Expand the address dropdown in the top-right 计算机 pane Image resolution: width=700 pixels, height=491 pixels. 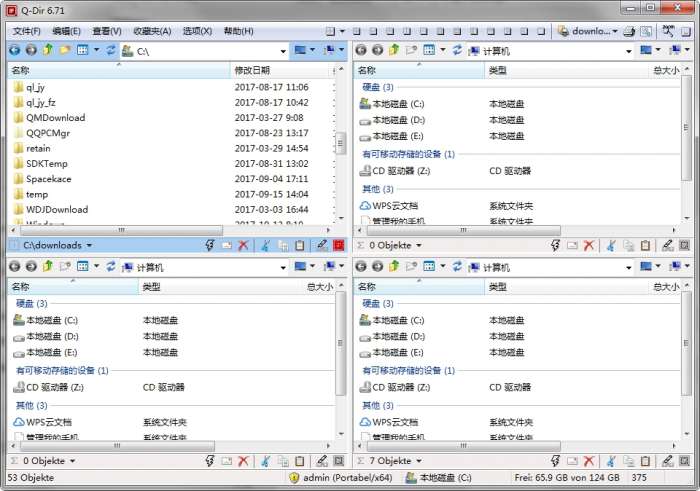(629, 51)
